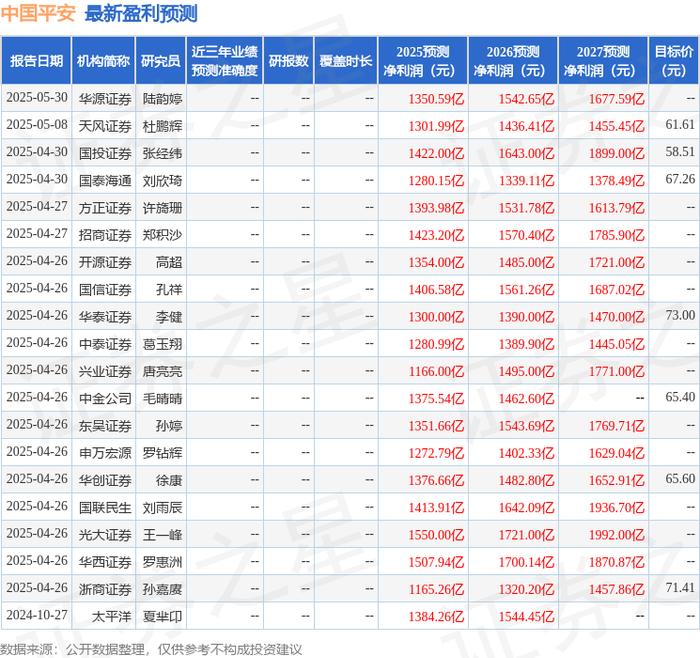Viewport: 700px width, 658px height.
Task: Select the 华源证券 institution cell
Action: pos(105,99)
